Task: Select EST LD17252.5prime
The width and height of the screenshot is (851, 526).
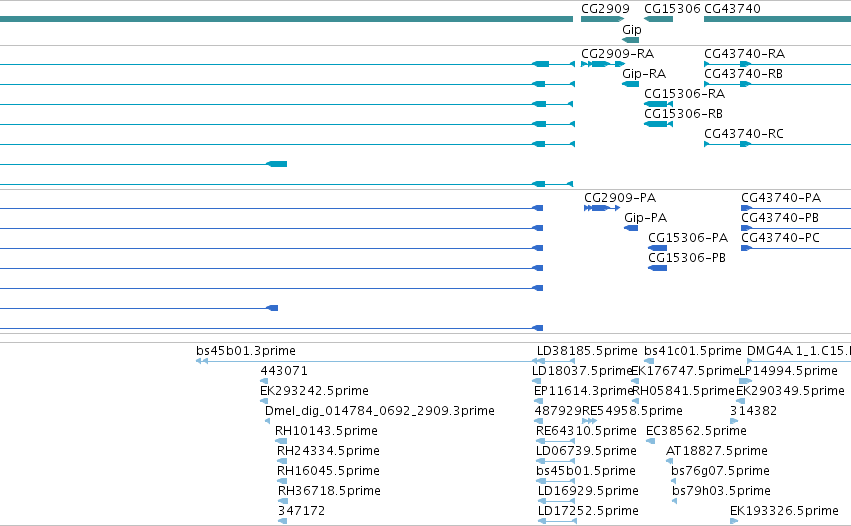Action: [588, 512]
